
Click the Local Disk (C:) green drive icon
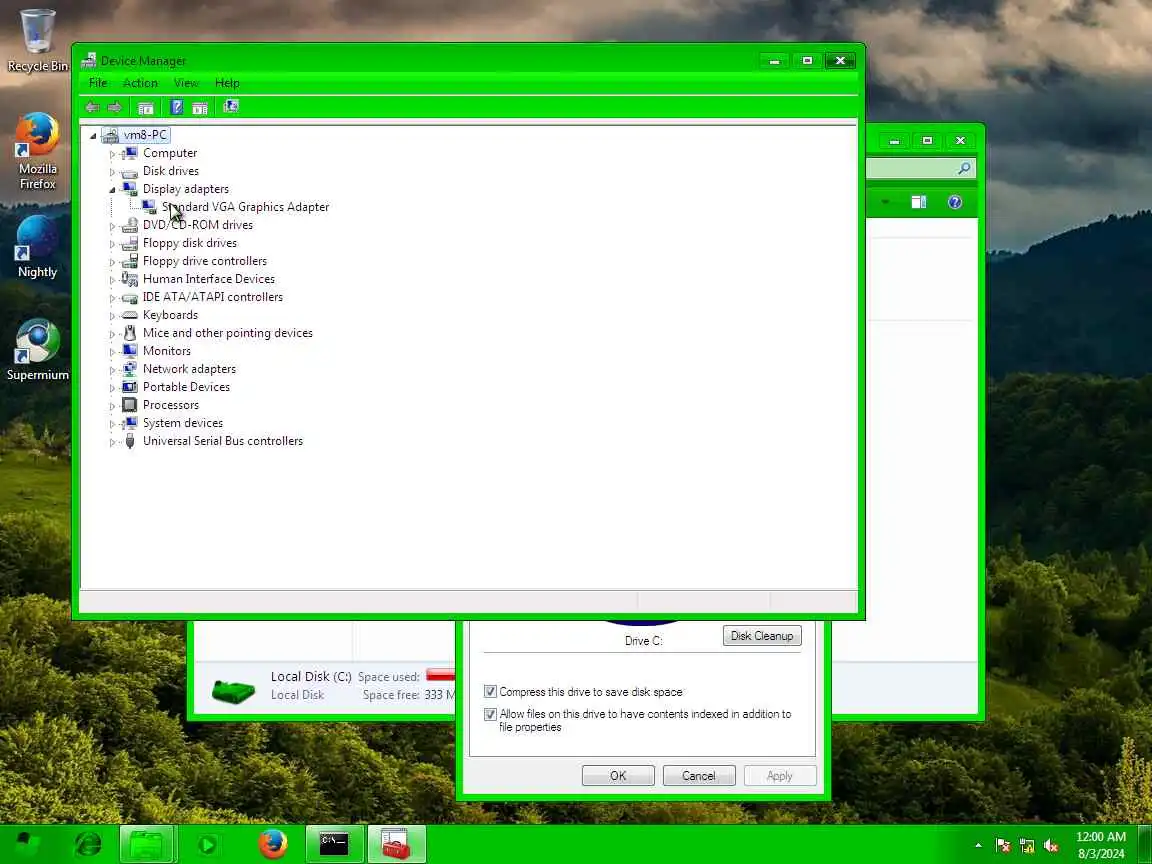coord(233,690)
